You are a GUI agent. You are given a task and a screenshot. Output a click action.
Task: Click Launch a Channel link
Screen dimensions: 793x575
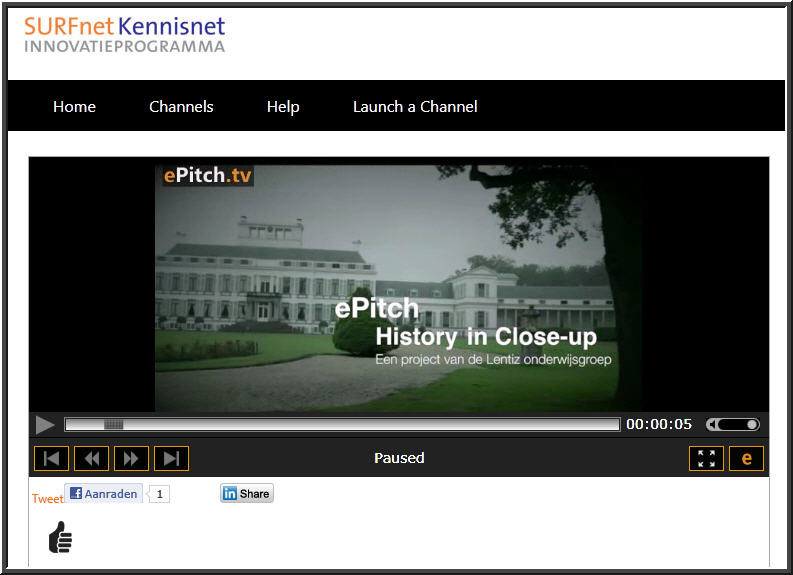coord(415,107)
